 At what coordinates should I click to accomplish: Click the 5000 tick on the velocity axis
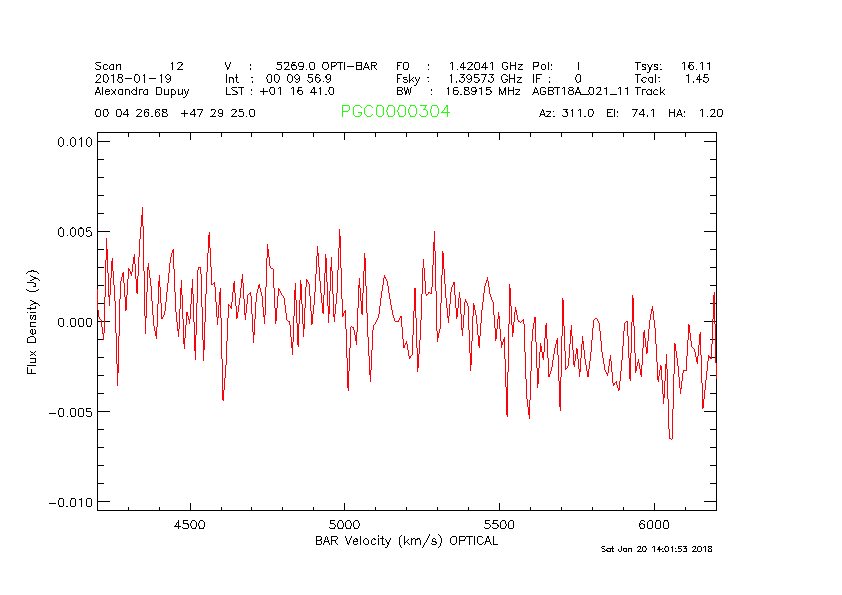[x=344, y=524]
